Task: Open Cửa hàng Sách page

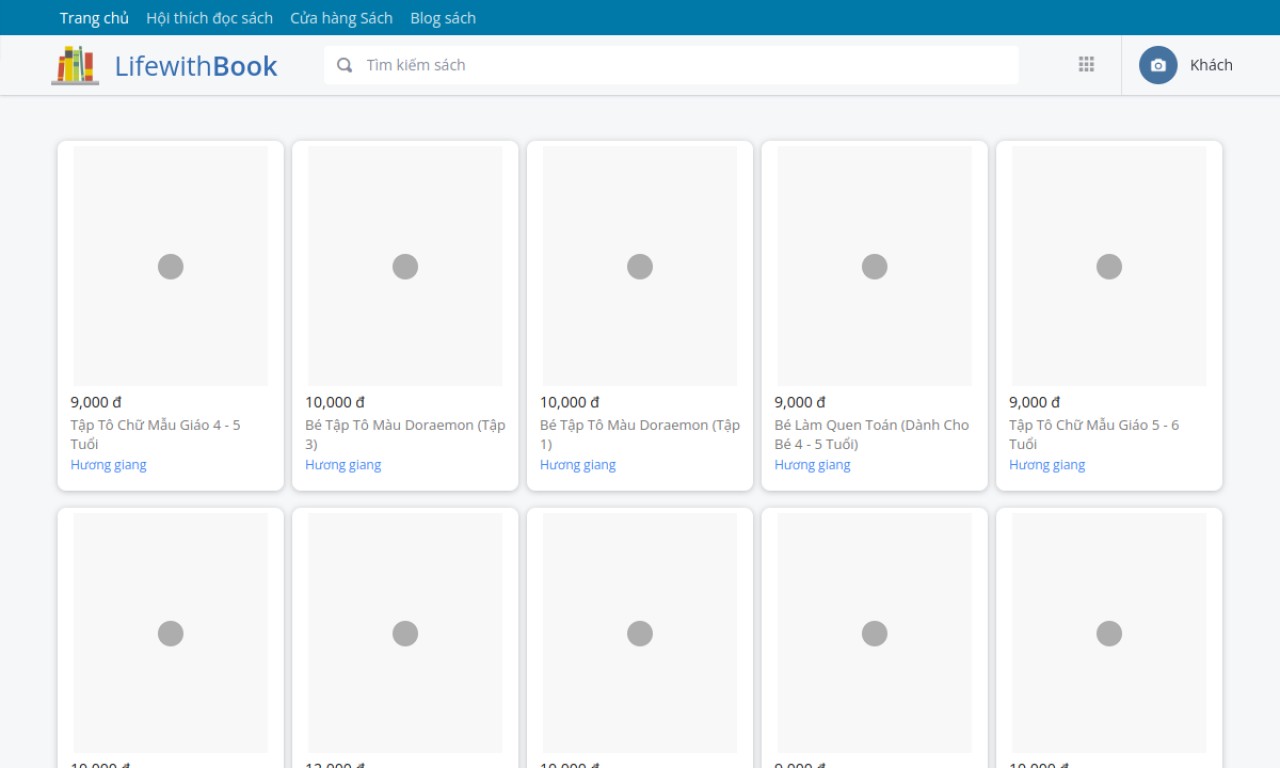Action: coord(341,18)
